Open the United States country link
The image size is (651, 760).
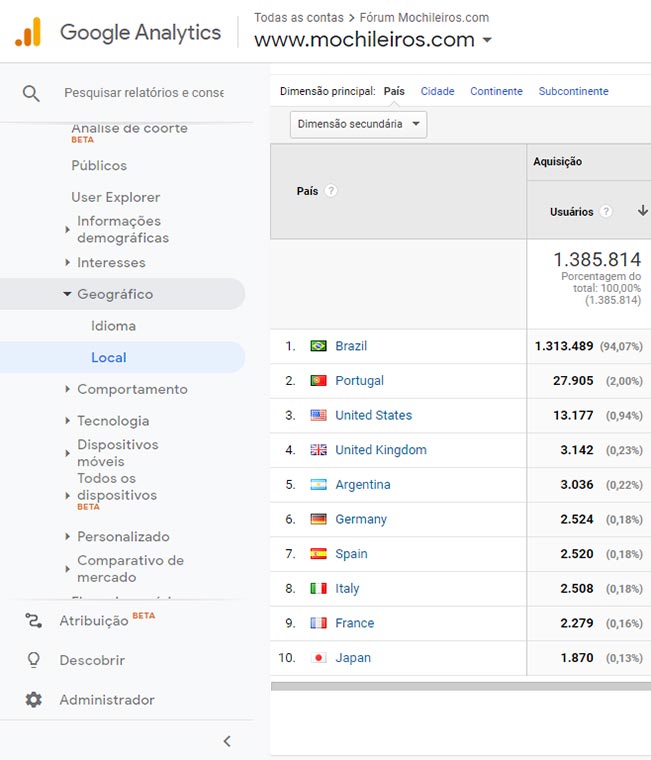373,415
